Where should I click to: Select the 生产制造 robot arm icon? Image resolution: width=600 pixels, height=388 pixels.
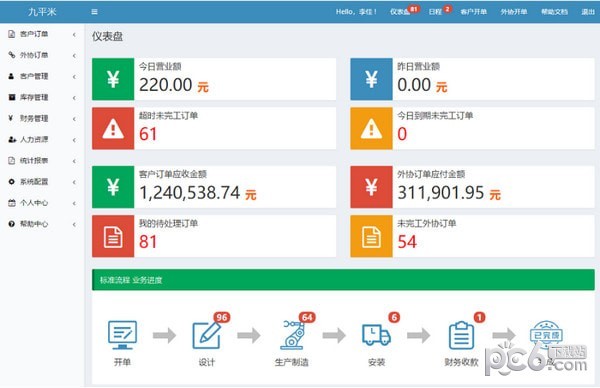pos(292,335)
